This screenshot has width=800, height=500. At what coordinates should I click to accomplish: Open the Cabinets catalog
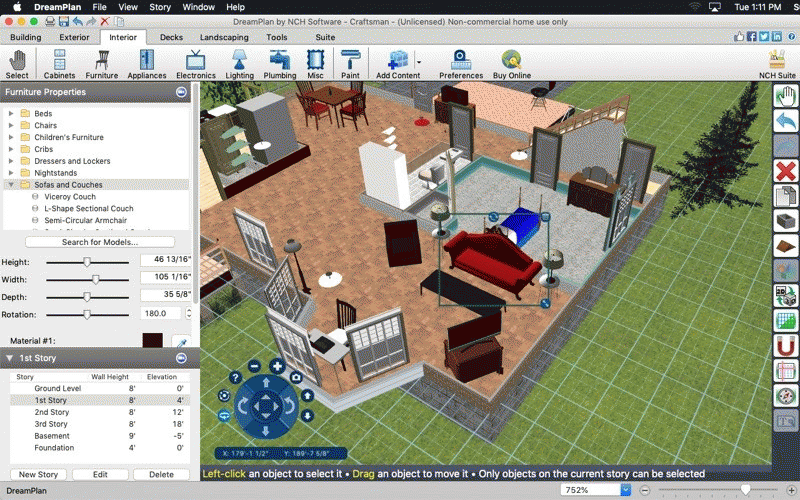tap(59, 64)
